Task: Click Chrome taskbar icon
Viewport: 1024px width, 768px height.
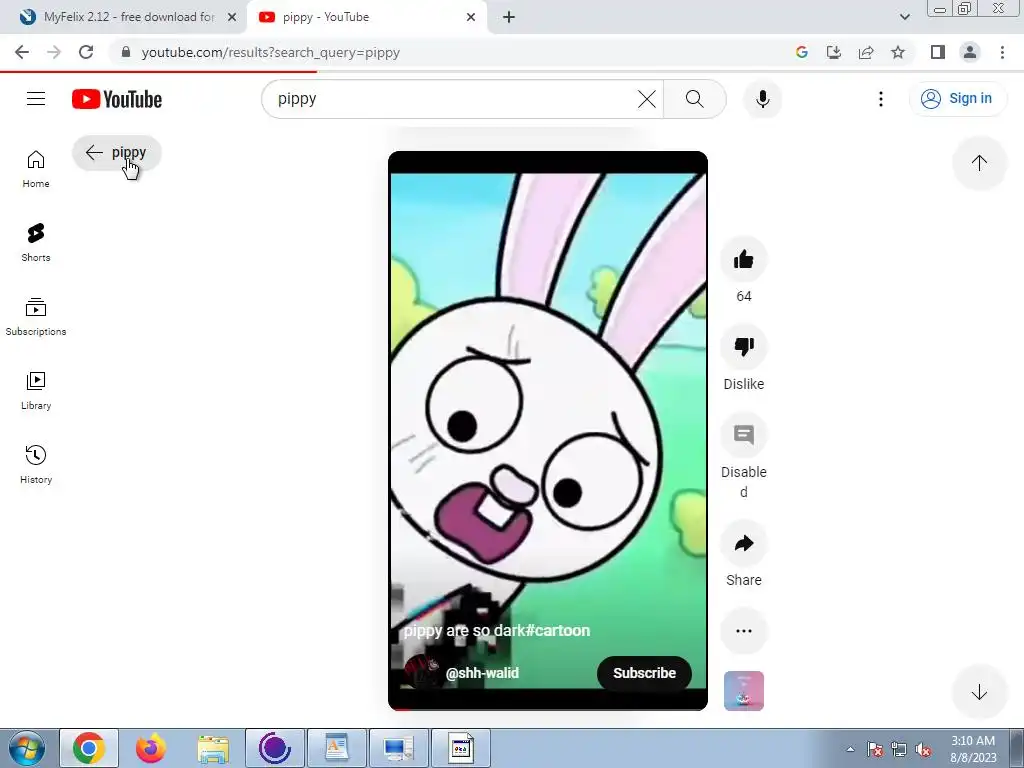Action: pyautogui.click(x=89, y=748)
